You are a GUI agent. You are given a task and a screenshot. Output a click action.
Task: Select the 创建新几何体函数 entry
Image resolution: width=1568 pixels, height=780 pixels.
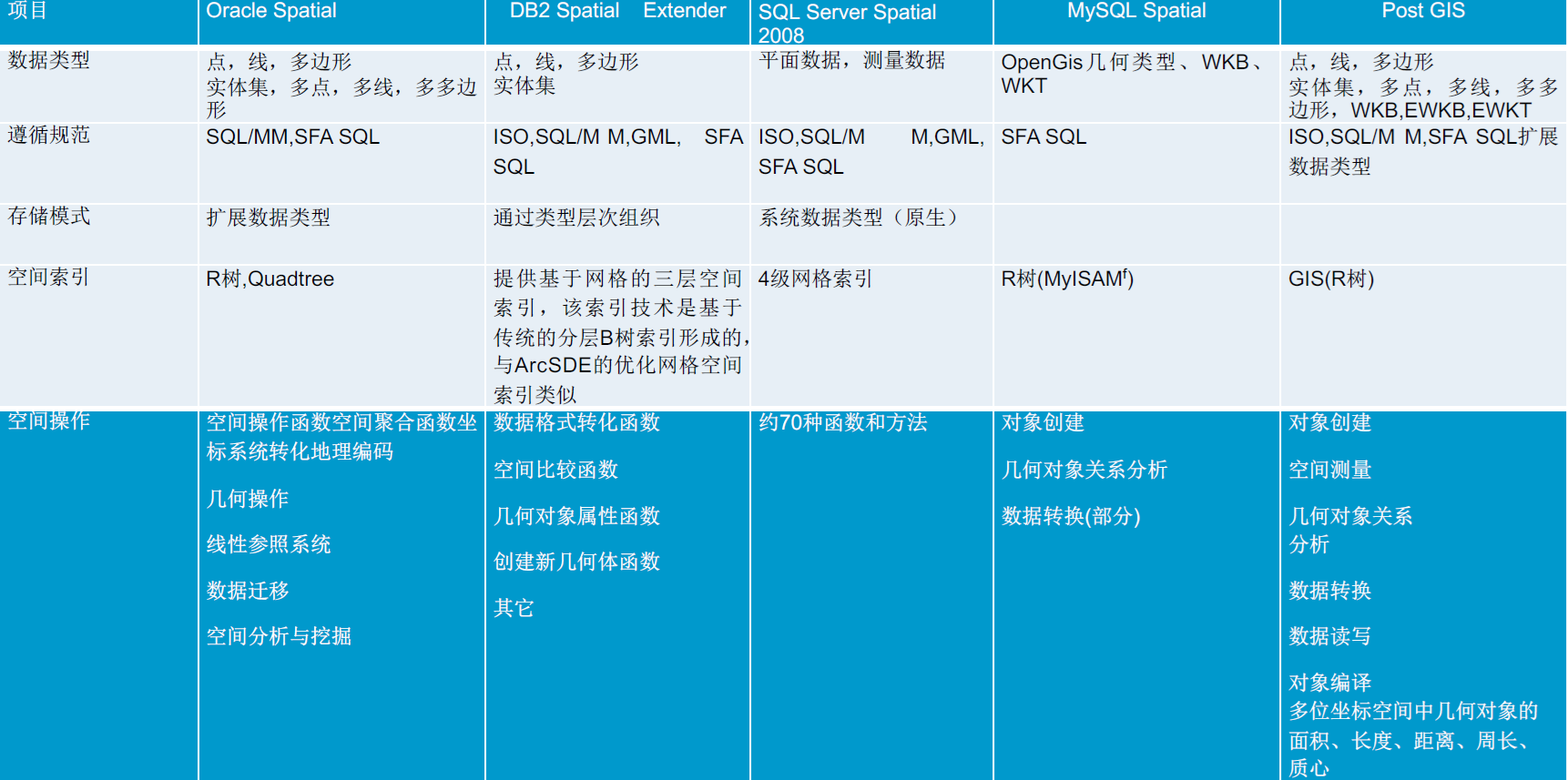(x=576, y=562)
